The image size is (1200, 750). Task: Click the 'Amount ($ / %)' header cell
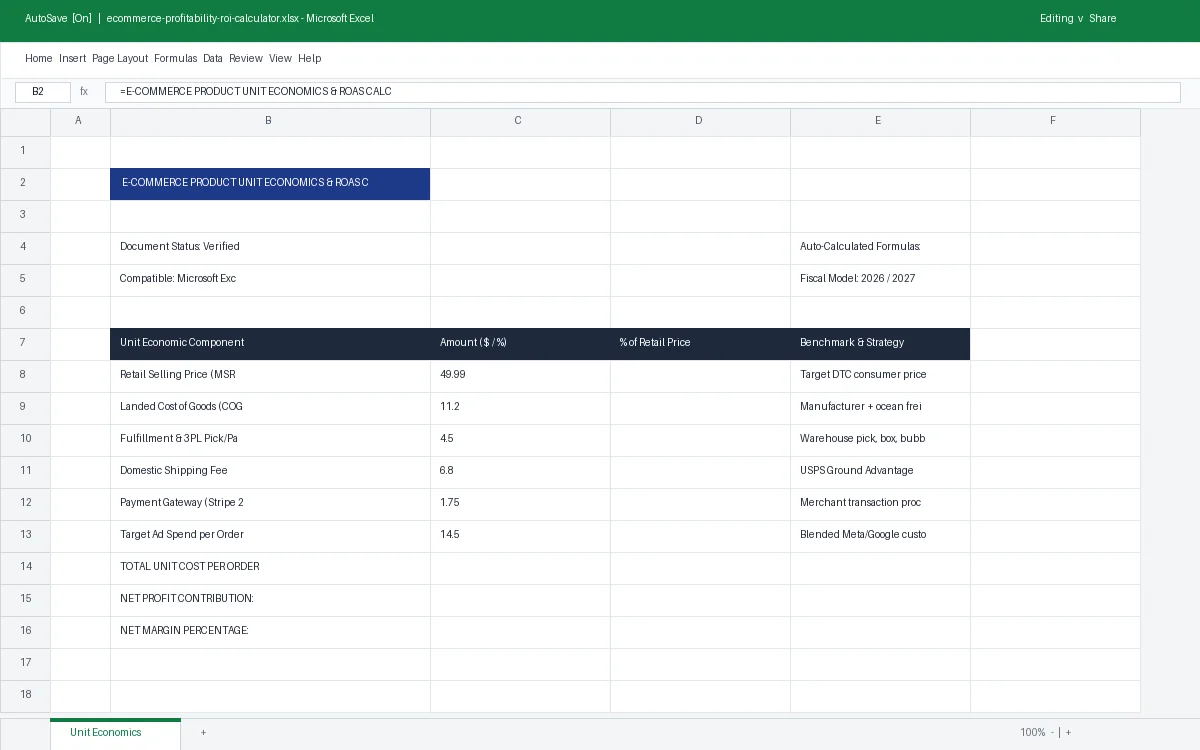520,343
